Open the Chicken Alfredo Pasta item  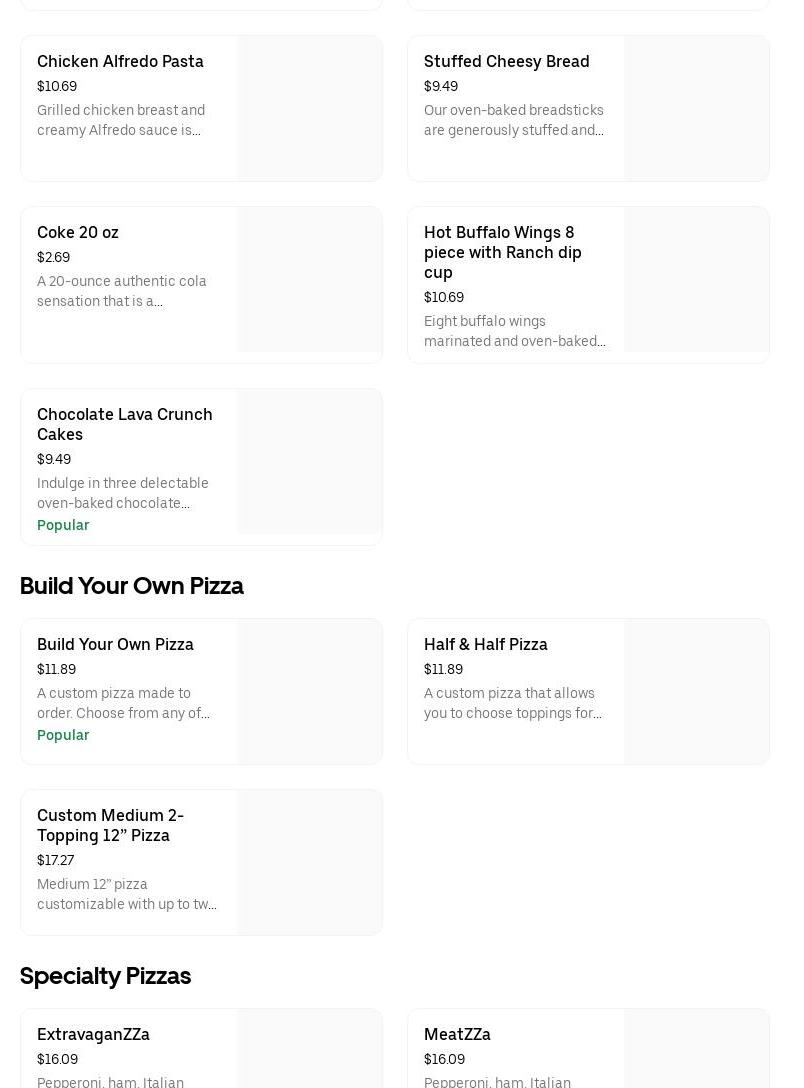pyautogui.click(x=120, y=62)
